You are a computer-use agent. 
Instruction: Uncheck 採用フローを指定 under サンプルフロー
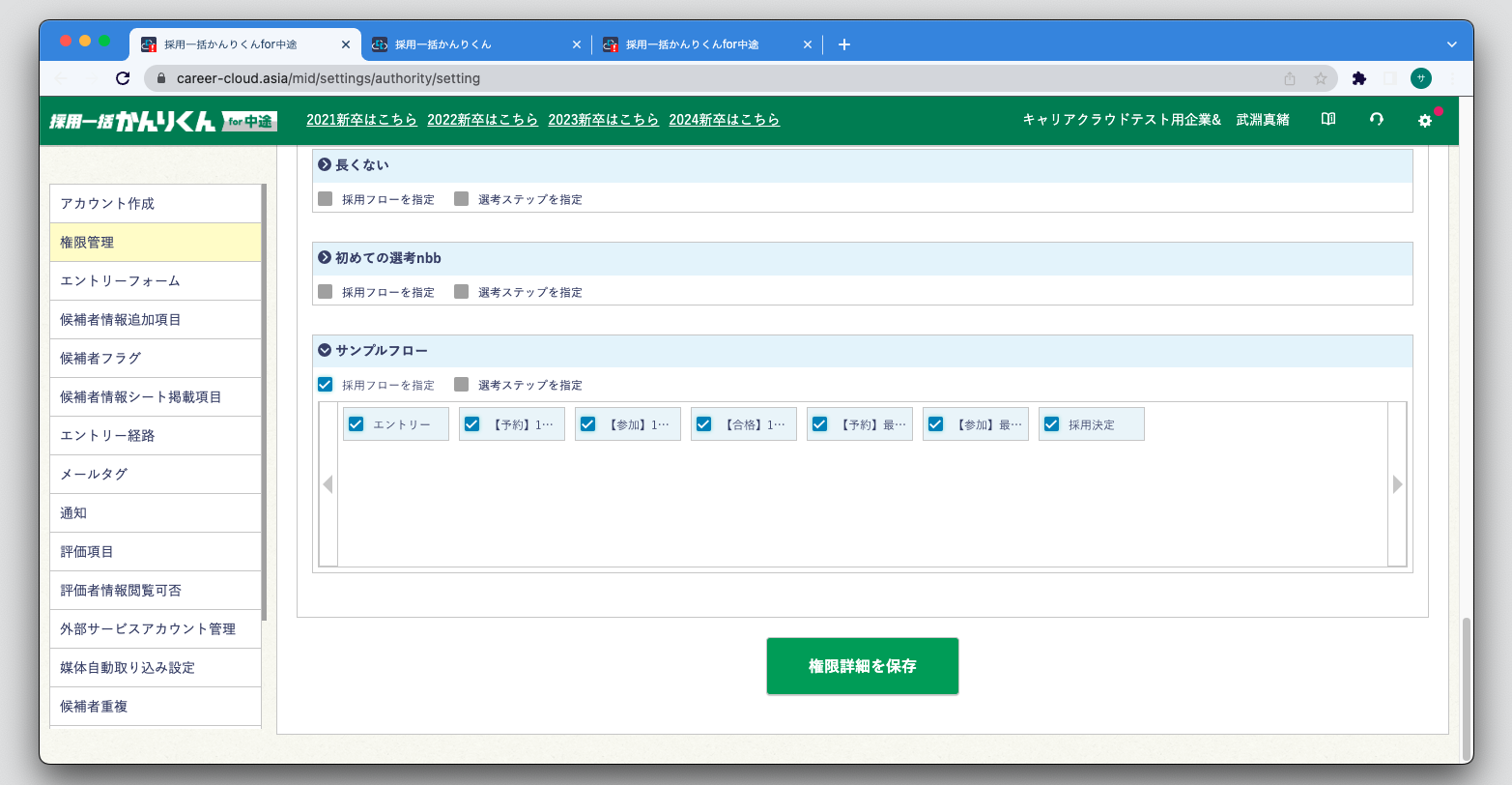pyautogui.click(x=326, y=385)
